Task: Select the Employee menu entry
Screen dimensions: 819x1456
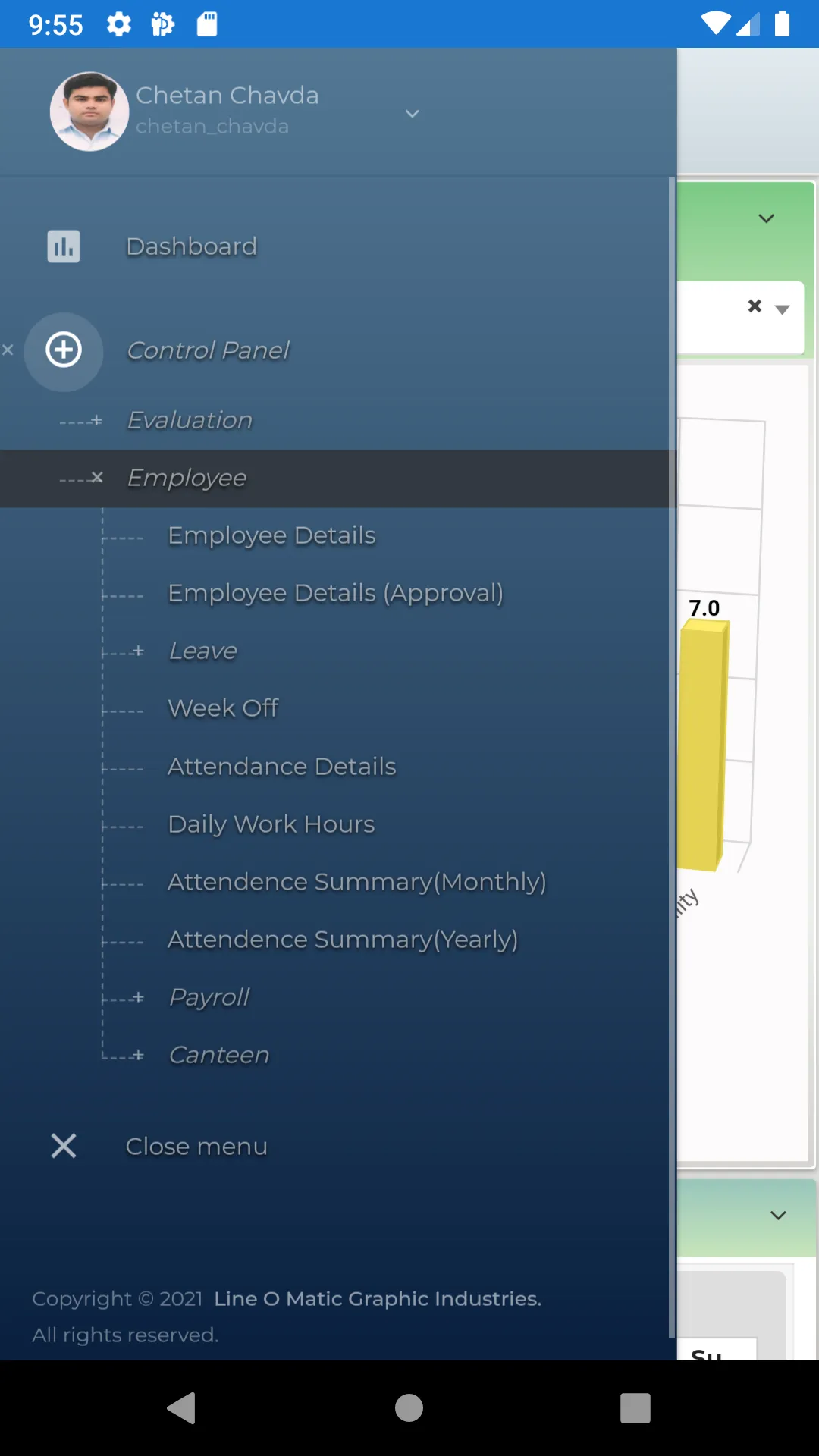Action: tap(187, 478)
